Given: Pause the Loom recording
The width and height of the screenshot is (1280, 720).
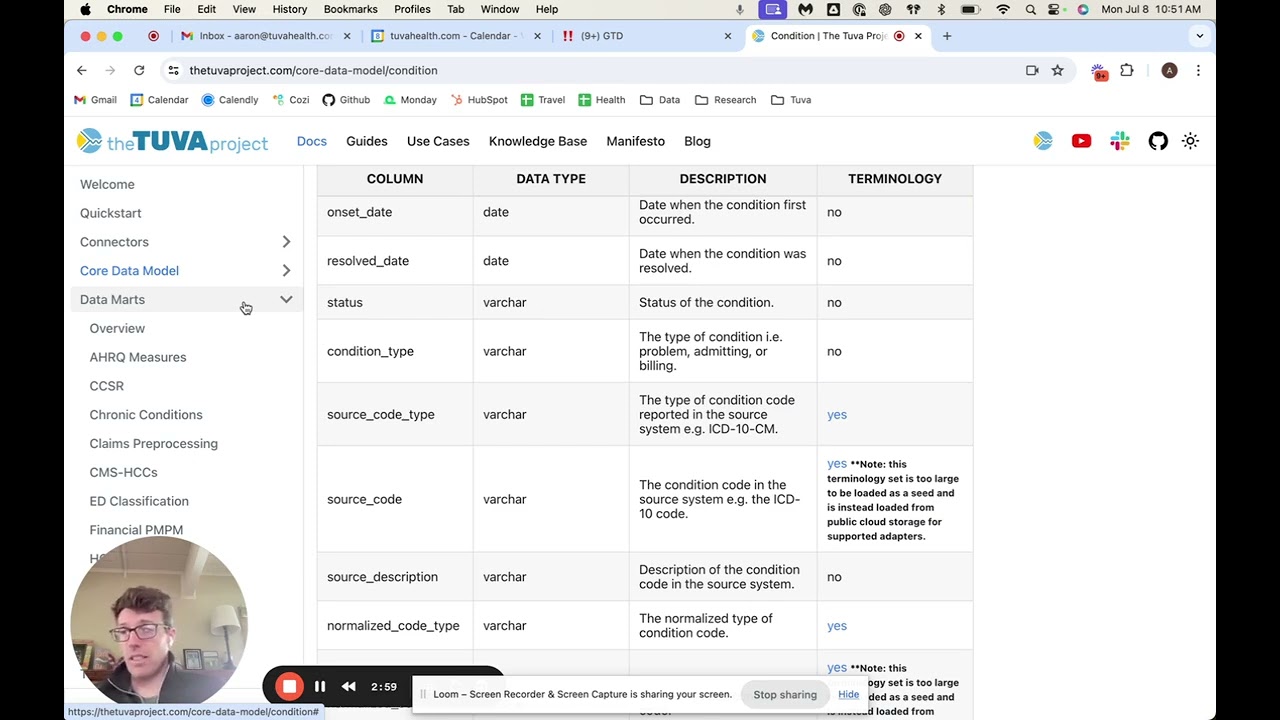Looking at the screenshot, I should [320, 686].
